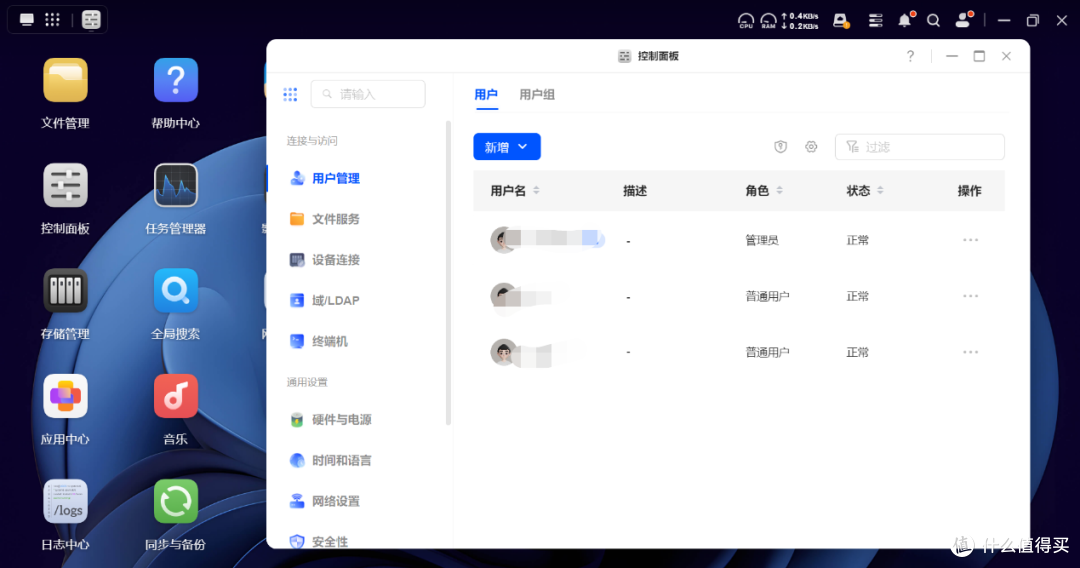Maximize the 控制面板 window
The height and width of the screenshot is (568, 1080).
coord(979,56)
